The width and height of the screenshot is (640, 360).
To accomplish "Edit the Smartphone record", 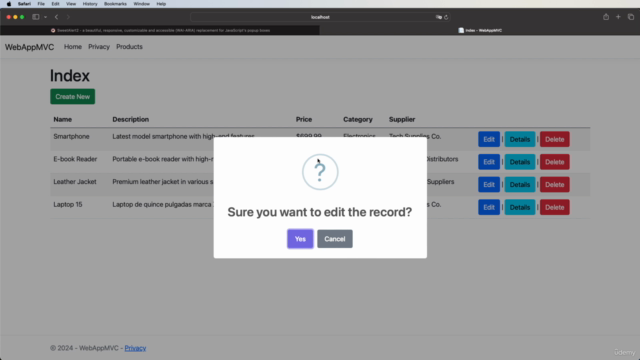I will coord(489,140).
